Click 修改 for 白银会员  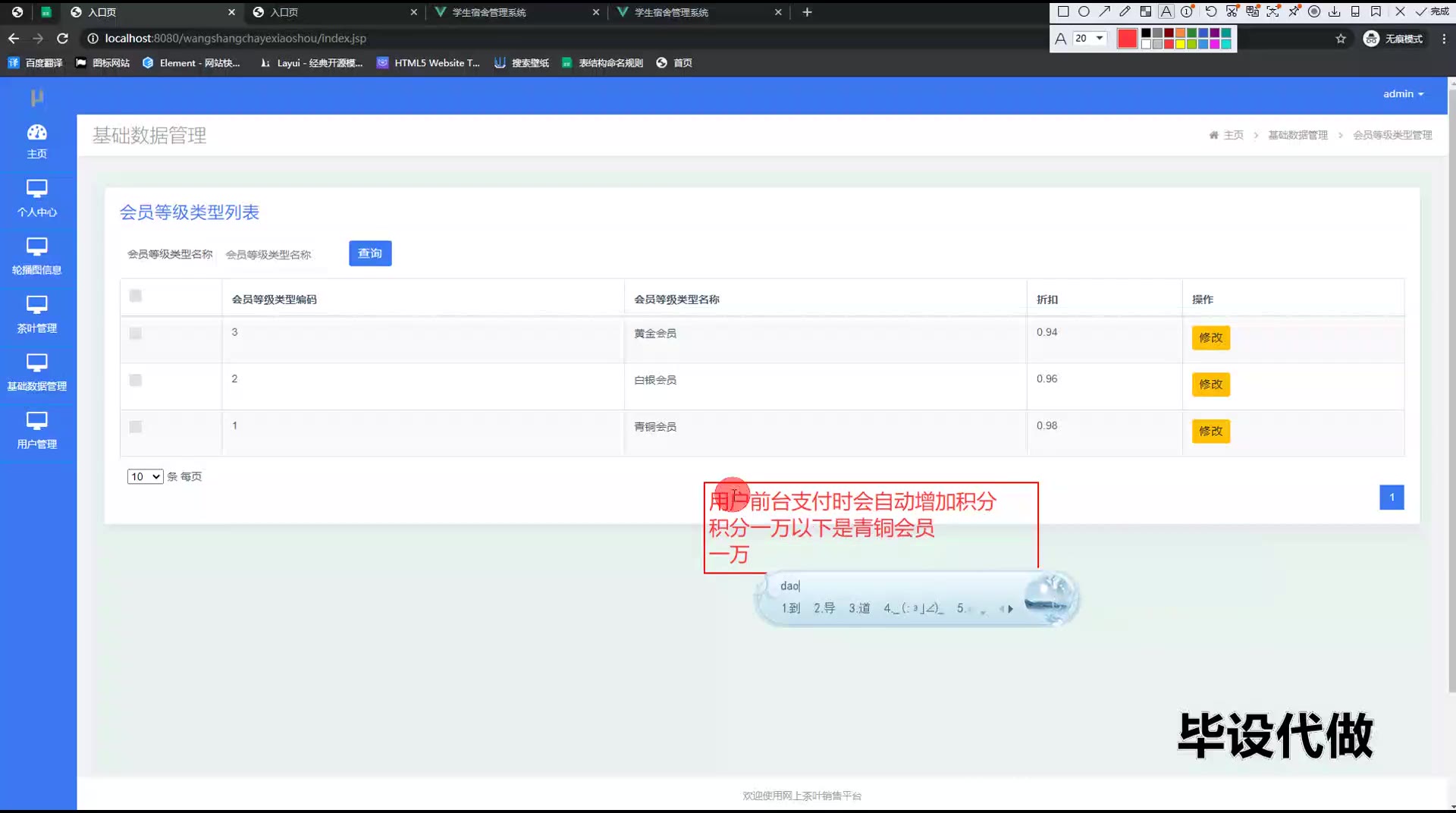(x=1211, y=385)
